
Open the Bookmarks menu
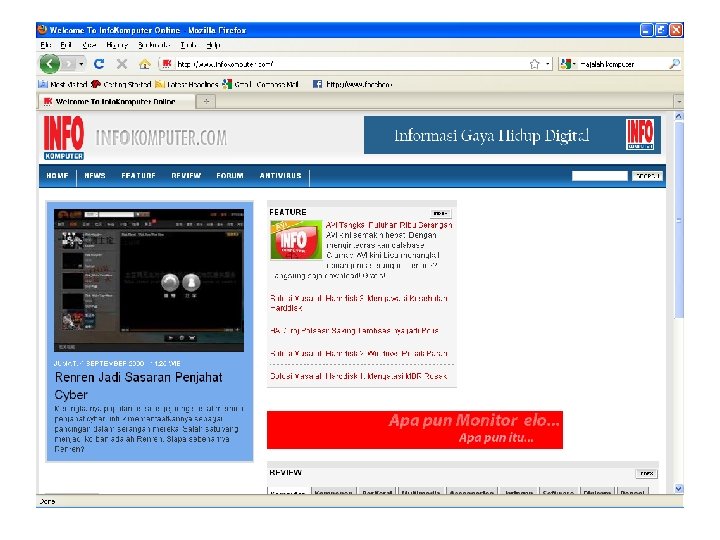point(154,45)
